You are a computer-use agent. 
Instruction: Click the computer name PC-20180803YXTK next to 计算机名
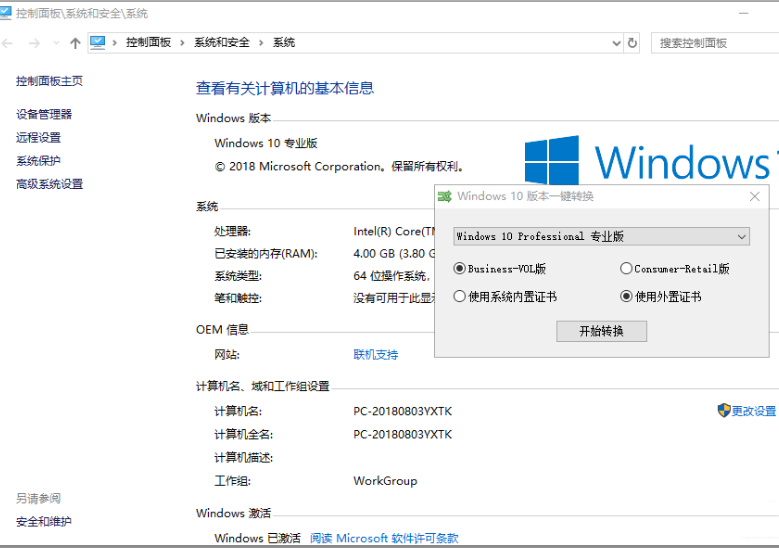402,411
